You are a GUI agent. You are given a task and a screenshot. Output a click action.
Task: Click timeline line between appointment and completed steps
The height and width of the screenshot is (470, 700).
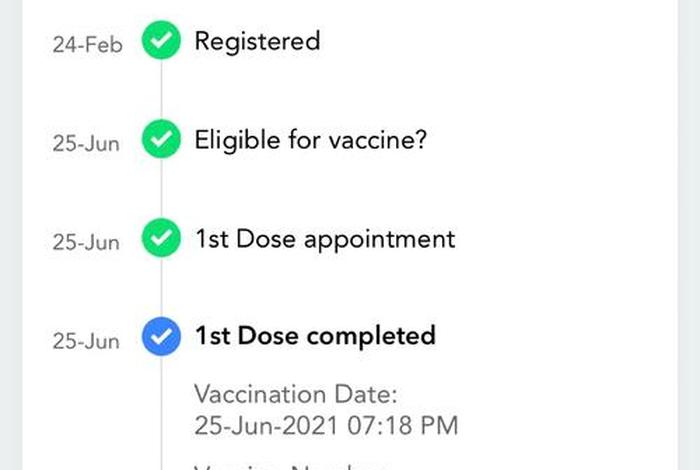tap(161, 287)
